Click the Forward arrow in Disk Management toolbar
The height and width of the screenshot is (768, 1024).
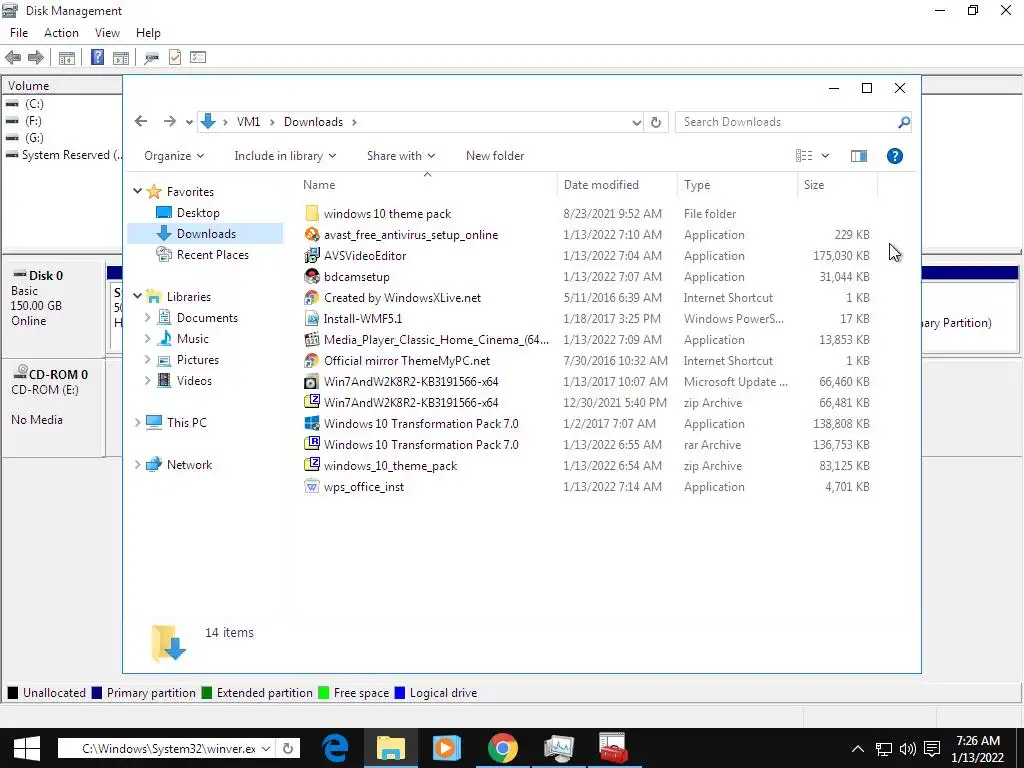[x=36, y=57]
